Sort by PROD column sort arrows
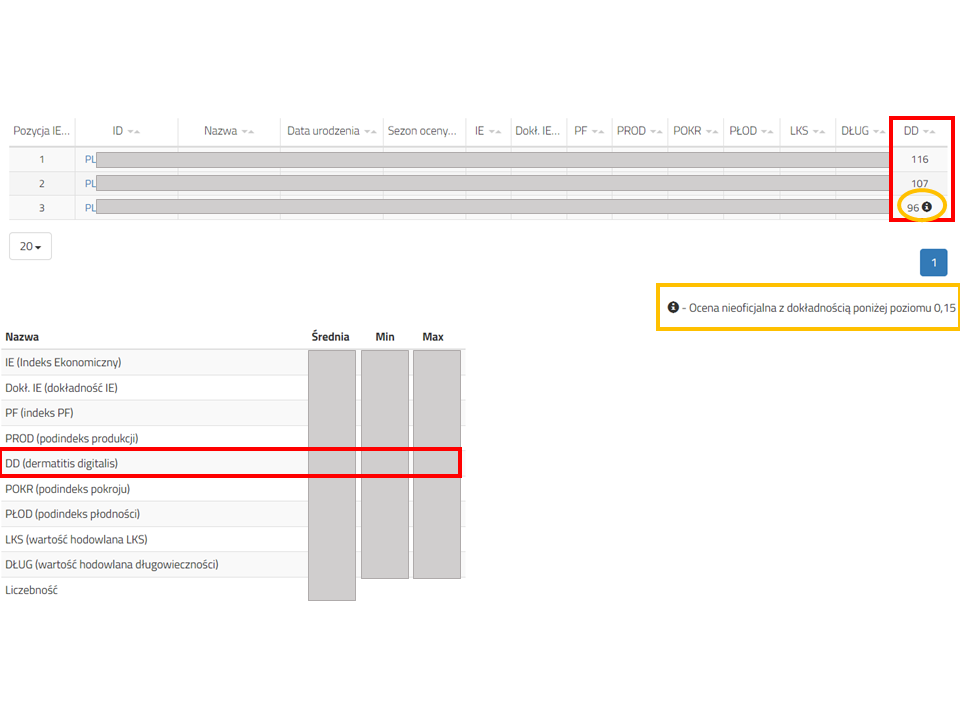The height and width of the screenshot is (720, 960). coord(656,132)
